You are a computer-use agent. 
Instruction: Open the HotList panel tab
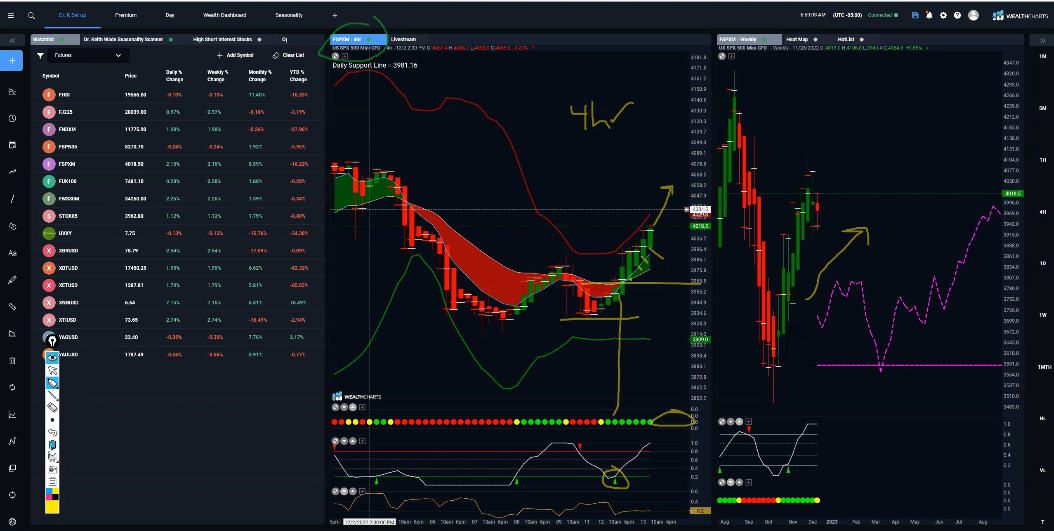point(846,40)
